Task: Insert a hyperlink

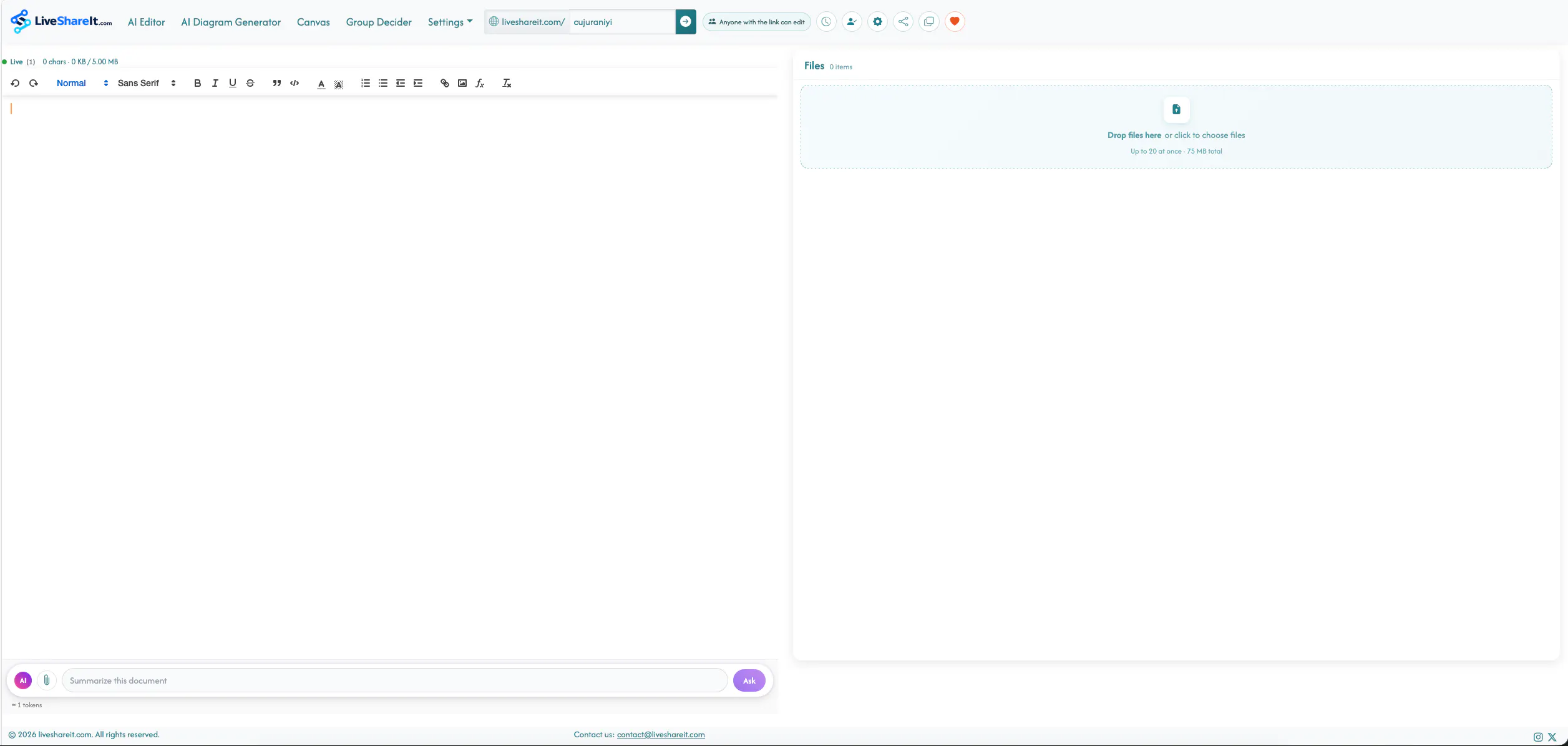Action: coord(445,83)
